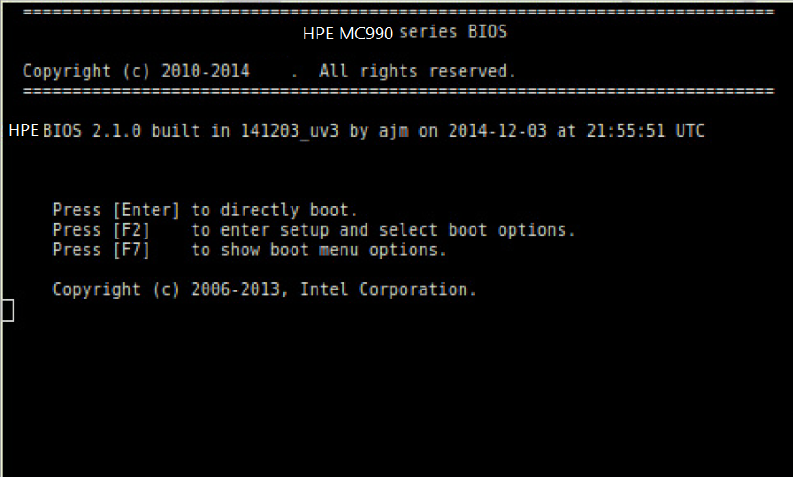Click the [F2] key label
The image size is (793, 477).
coord(131,230)
